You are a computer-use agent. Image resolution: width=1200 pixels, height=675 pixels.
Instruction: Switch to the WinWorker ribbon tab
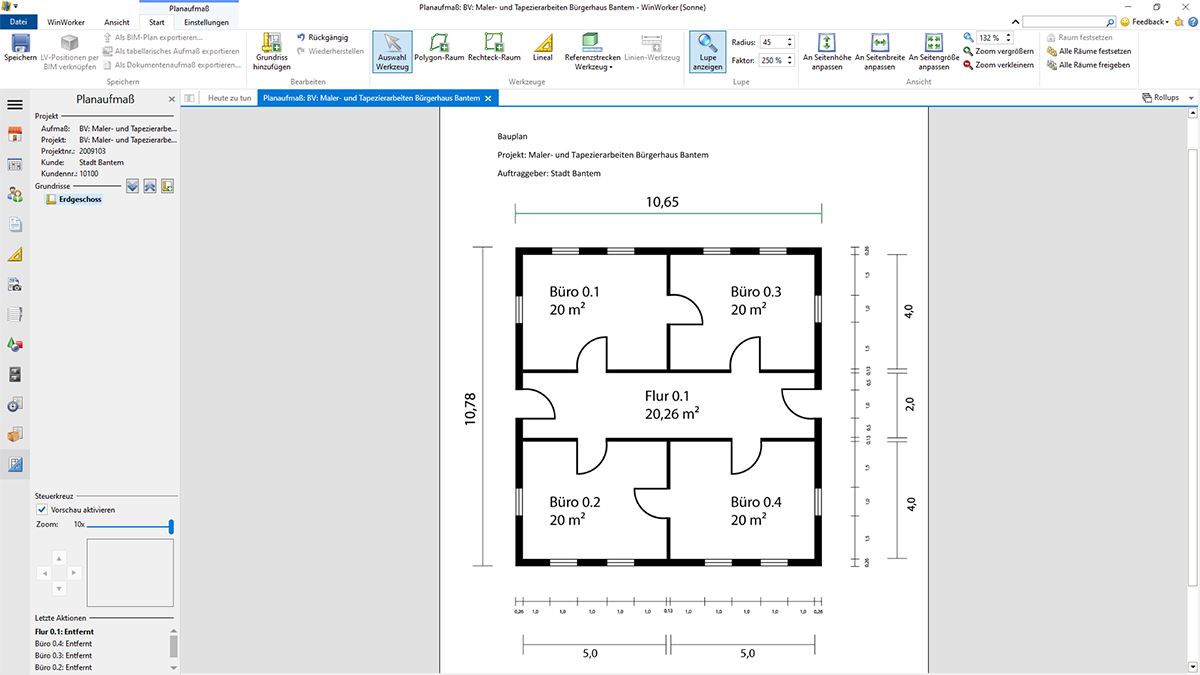65,22
